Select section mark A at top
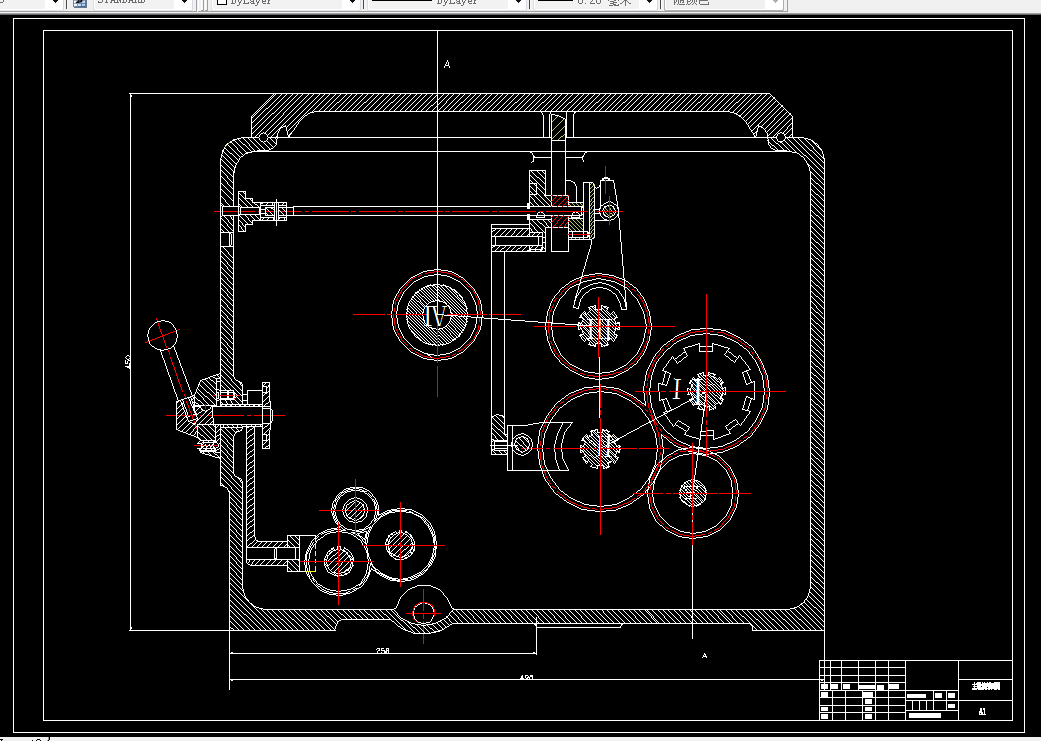This screenshot has width=1041, height=741. coord(447,64)
